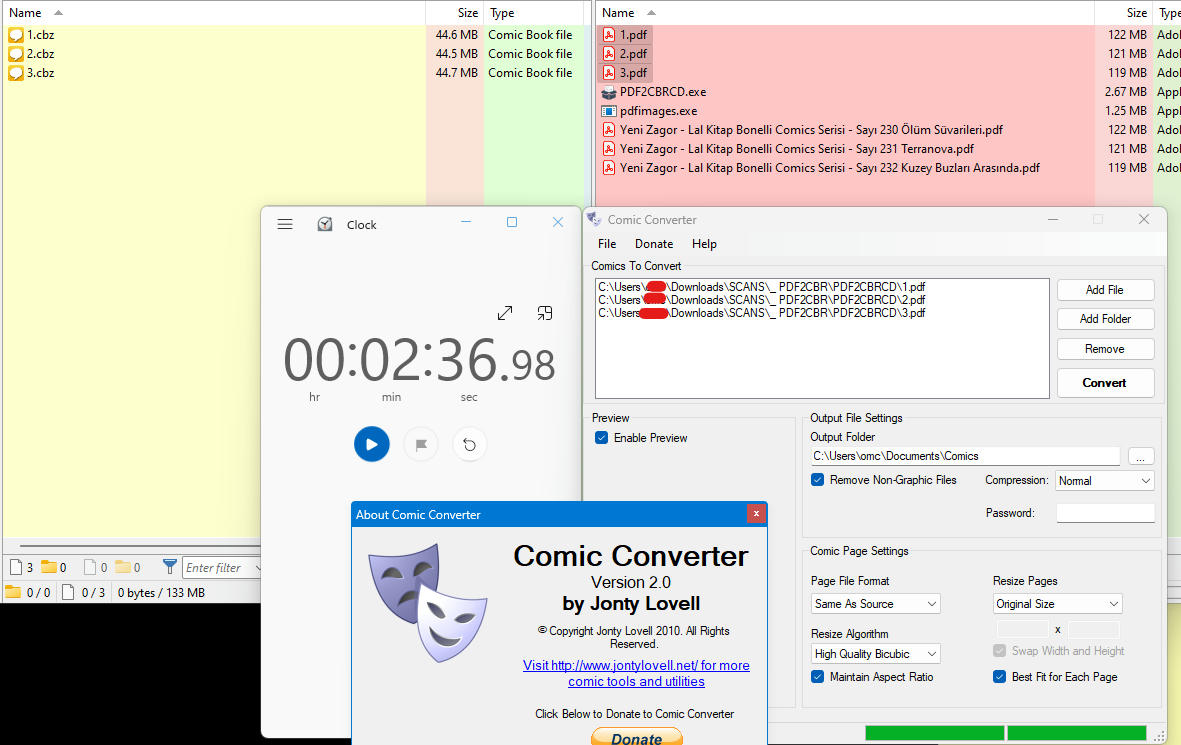This screenshot has width=1181, height=745.
Task: Click the stopwatch lap flag button
Action: [421, 444]
